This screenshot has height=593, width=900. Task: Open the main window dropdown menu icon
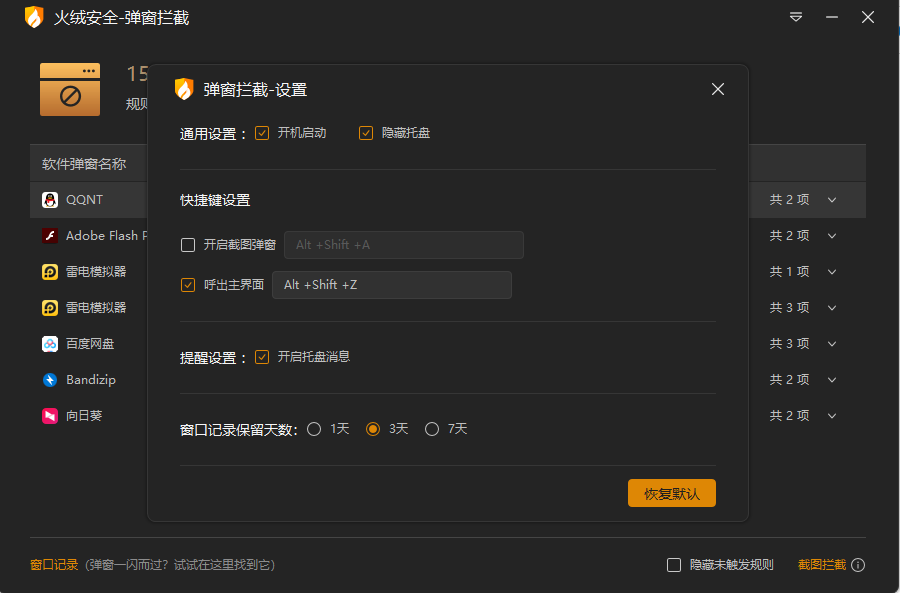pos(796,17)
